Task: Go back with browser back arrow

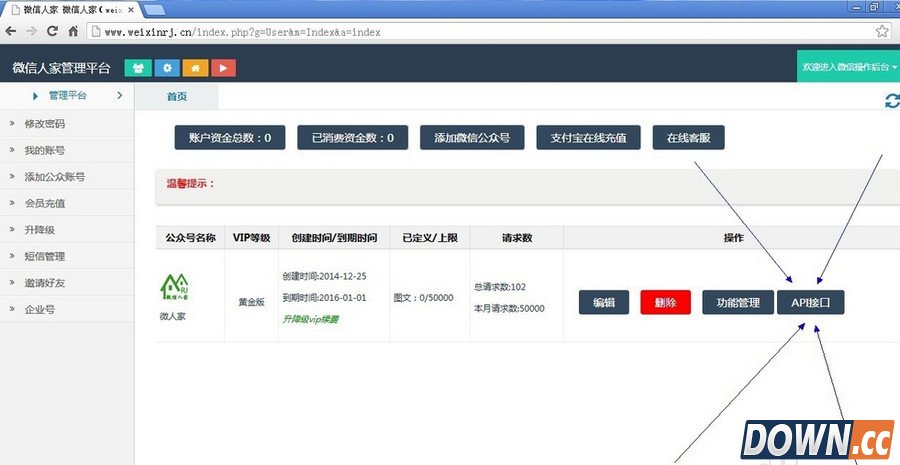Action: tap(11, 32)
